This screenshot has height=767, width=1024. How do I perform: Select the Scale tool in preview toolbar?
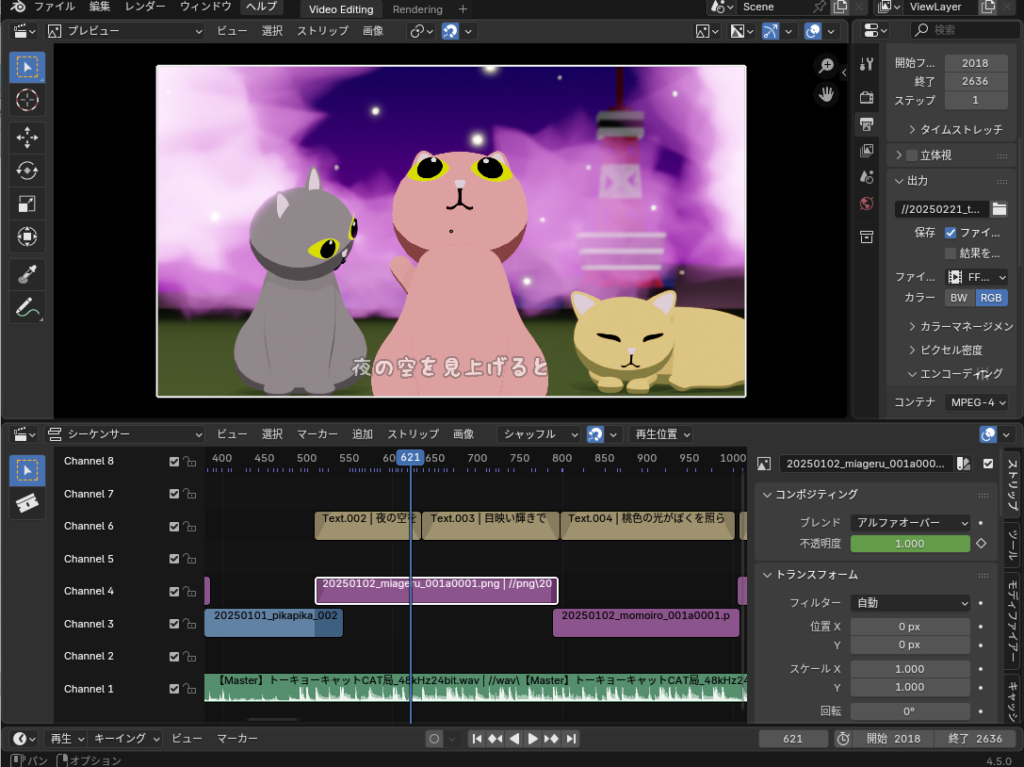point(27,204)
